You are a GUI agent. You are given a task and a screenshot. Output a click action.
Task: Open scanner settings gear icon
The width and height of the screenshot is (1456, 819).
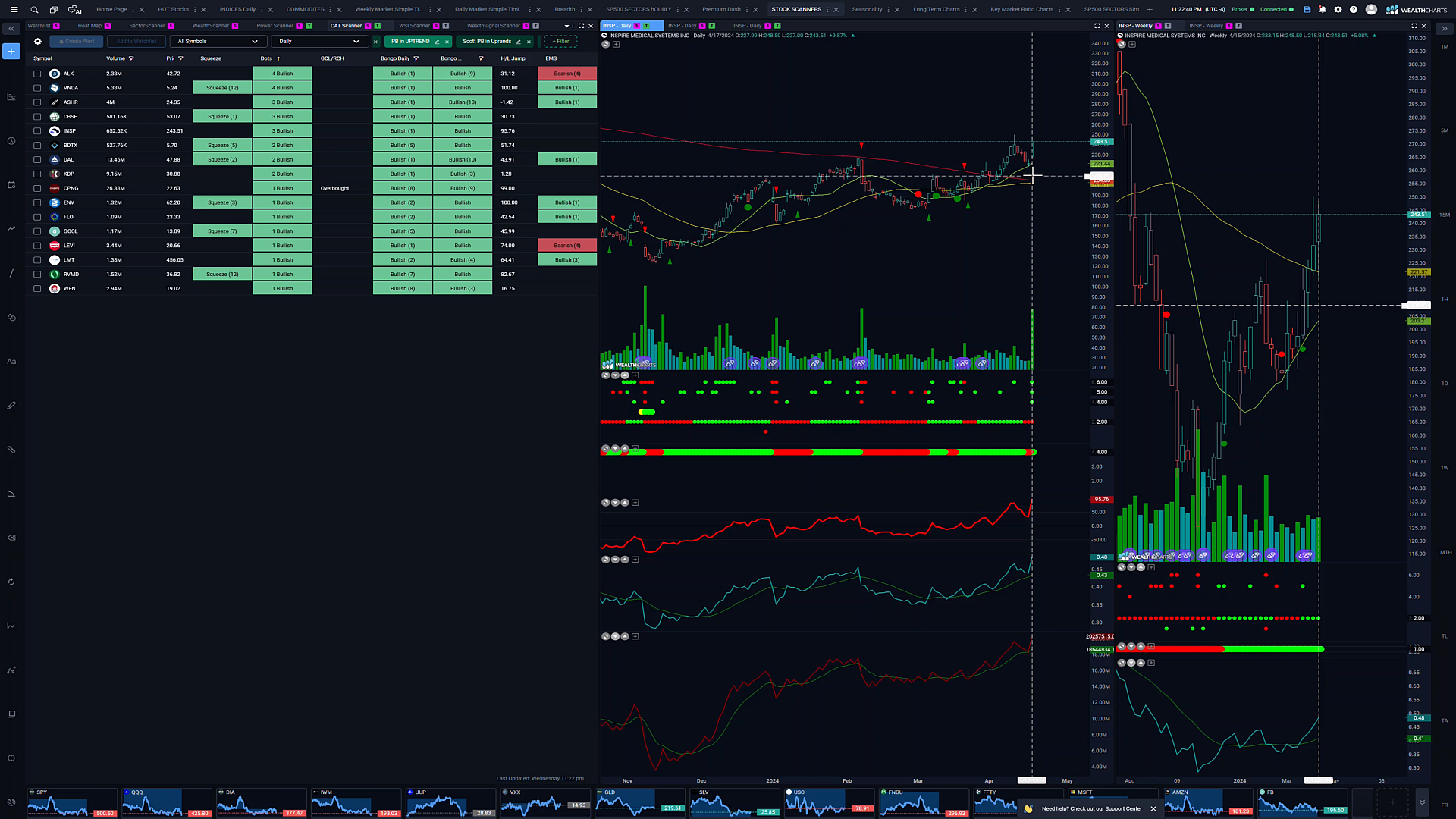coord(37,42)
